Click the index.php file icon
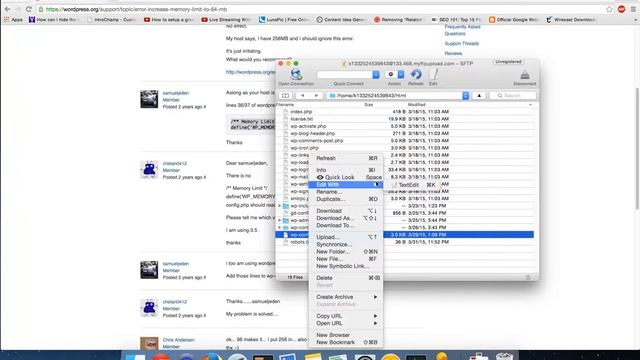Screen dimensions: 640x360 pyautogui.click(x=286, y=111)
